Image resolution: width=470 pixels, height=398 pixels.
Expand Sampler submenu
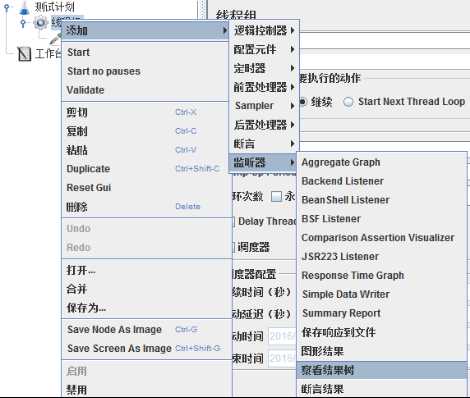[264, 106]
